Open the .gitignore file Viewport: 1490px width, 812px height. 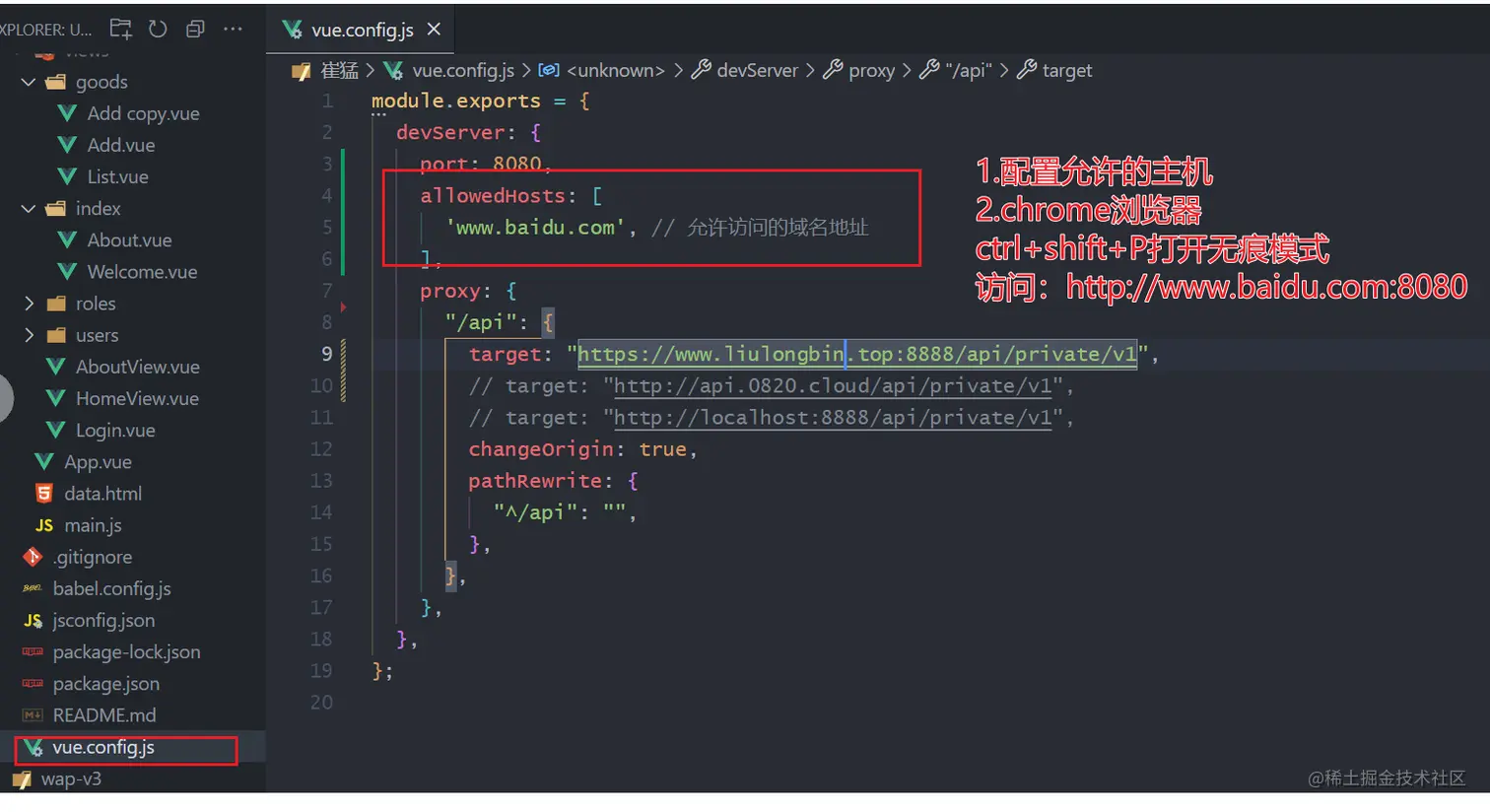(92, 557)
